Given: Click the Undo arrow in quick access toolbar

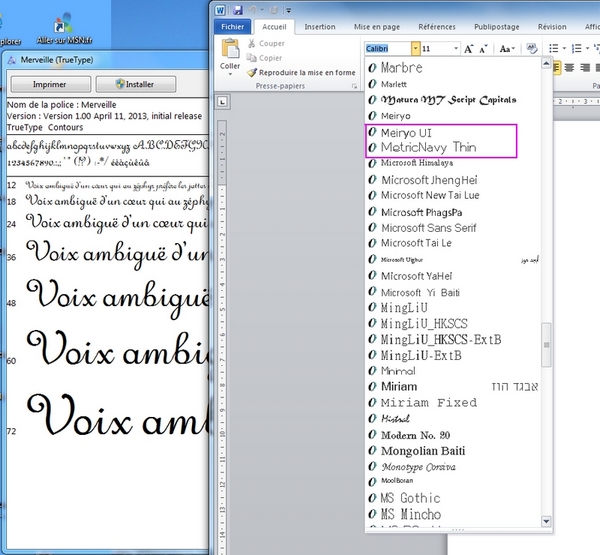Looking at the screenshot, I should tap(252, 10).
